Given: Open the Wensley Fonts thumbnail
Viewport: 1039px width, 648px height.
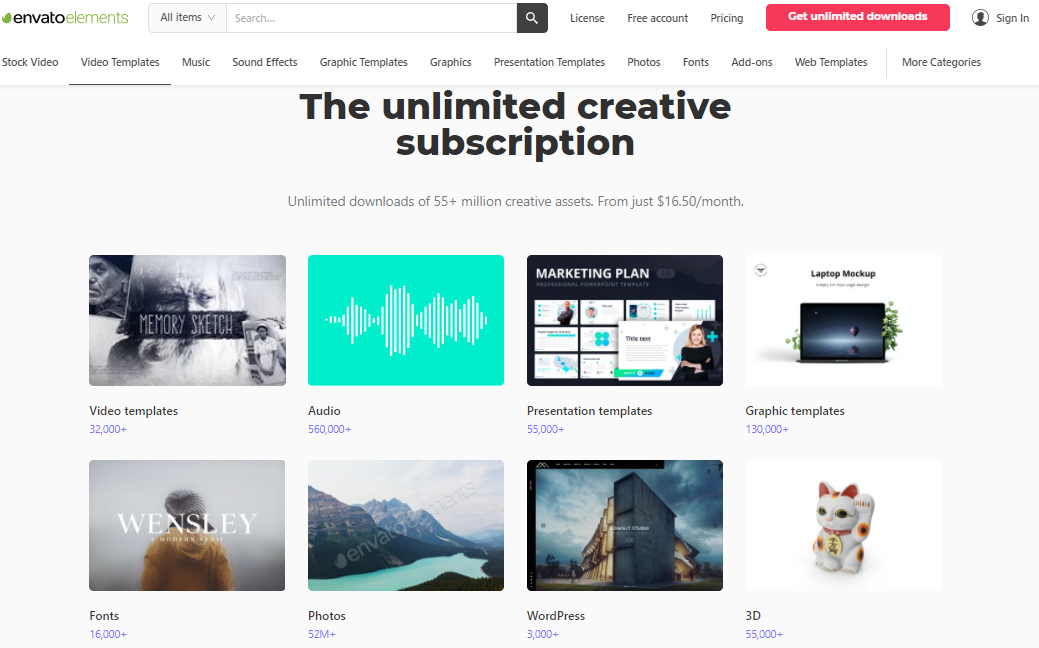Looking at the screenshot, I should [188, 525].
